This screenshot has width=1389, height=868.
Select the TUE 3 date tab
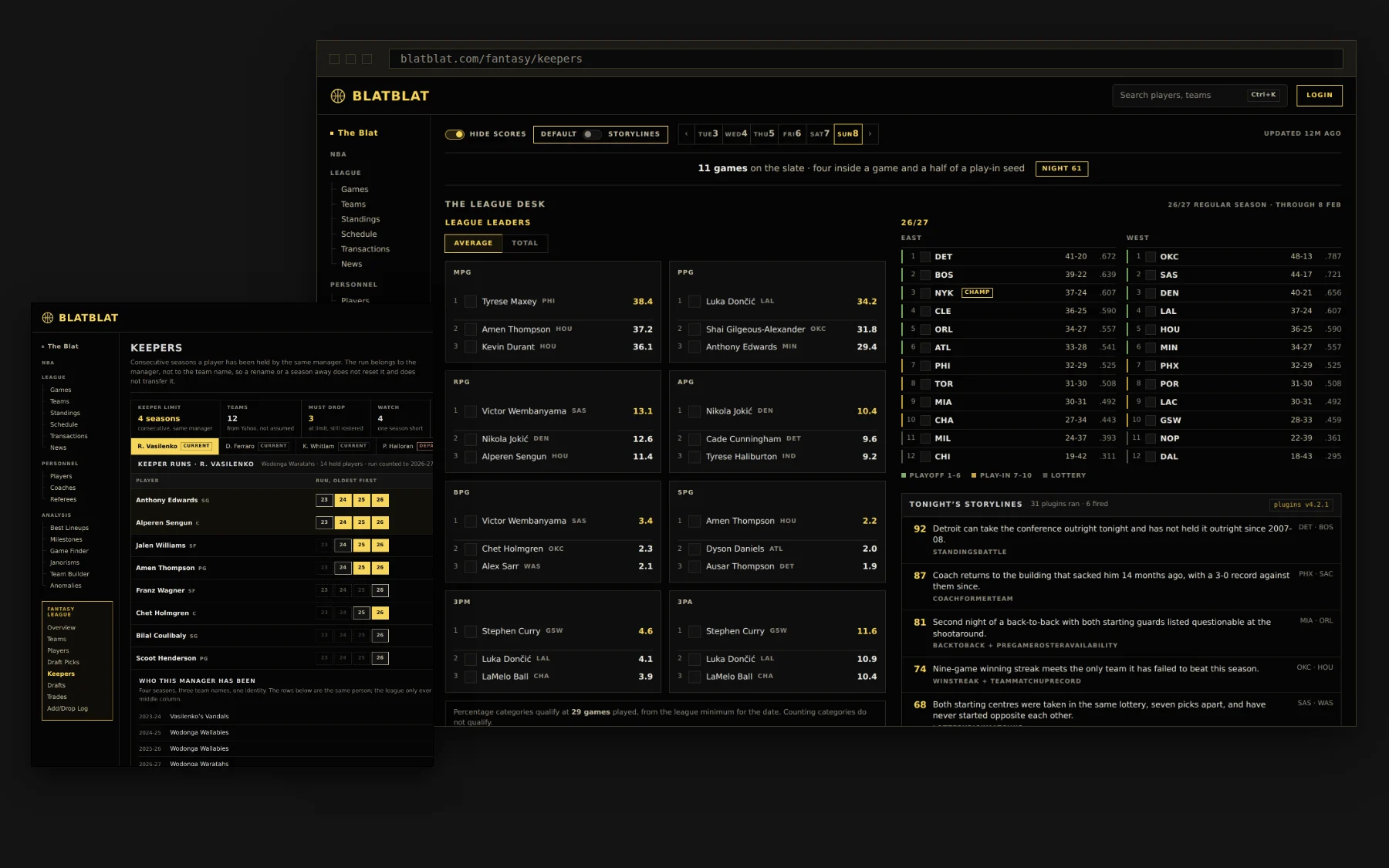pyautogui.click(x=708, y=134)
